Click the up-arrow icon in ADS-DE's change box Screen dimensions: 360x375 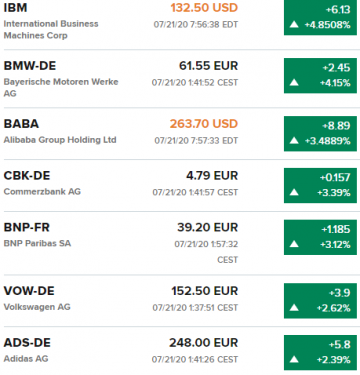[x=294, y=359]
